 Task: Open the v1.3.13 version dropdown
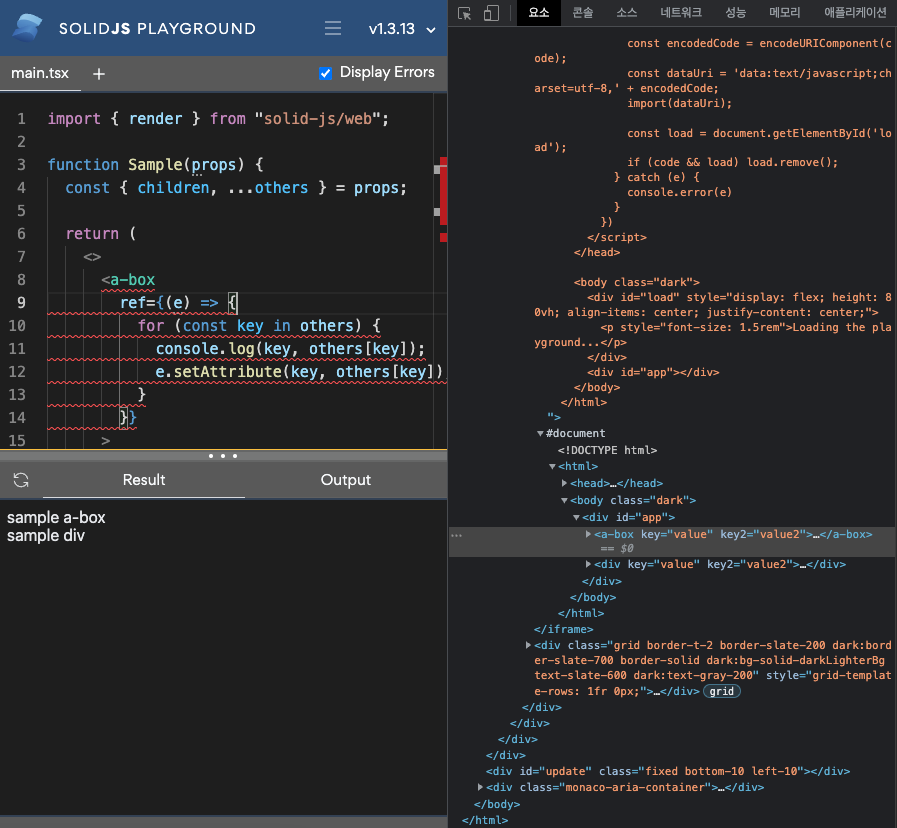point(402,29)
